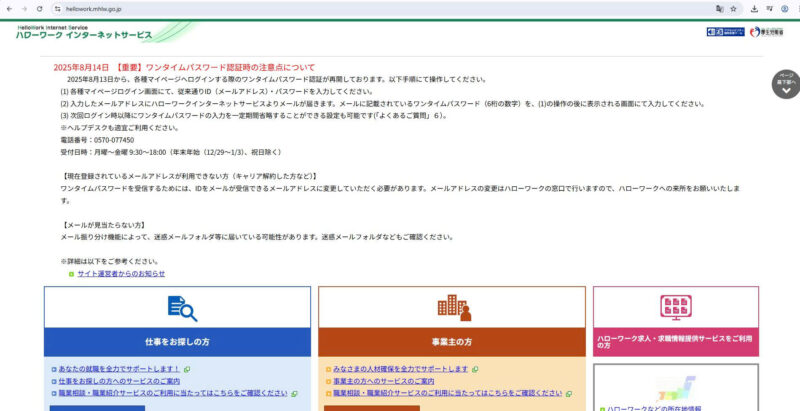The width and height of the screenshot is (800, 411).
Task: Click the 【現在登録されているメールアドレスが利用できない方 heading
Action: pos(190,176)
